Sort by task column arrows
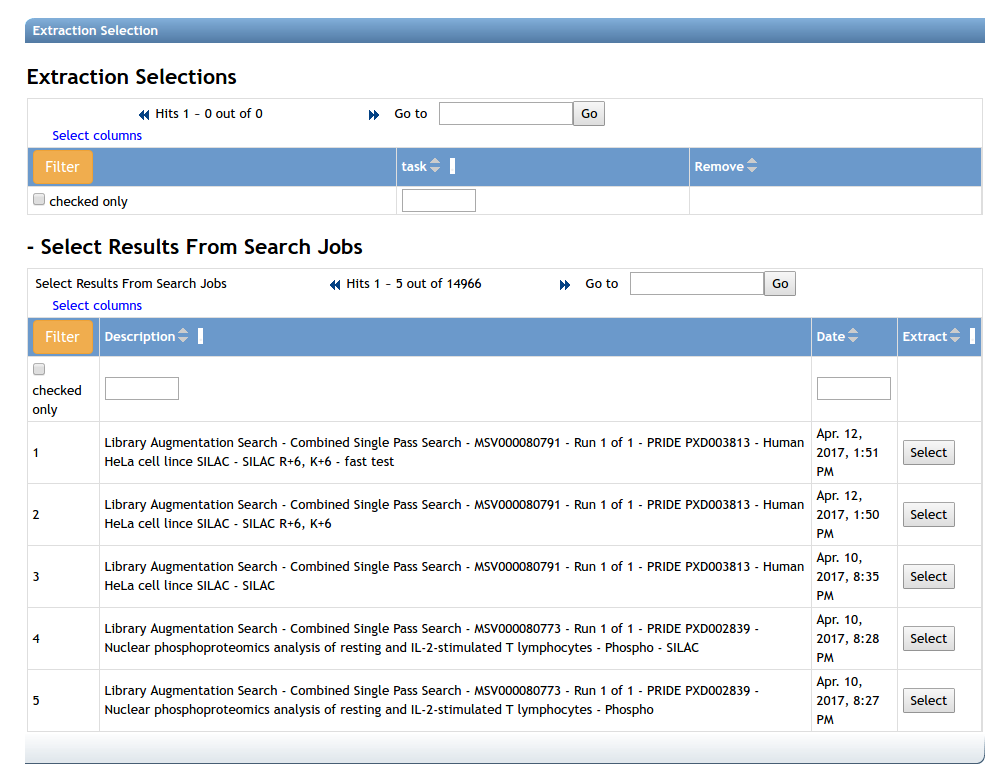This screenshot has height=772, width=1004. (x=435, y=167)
